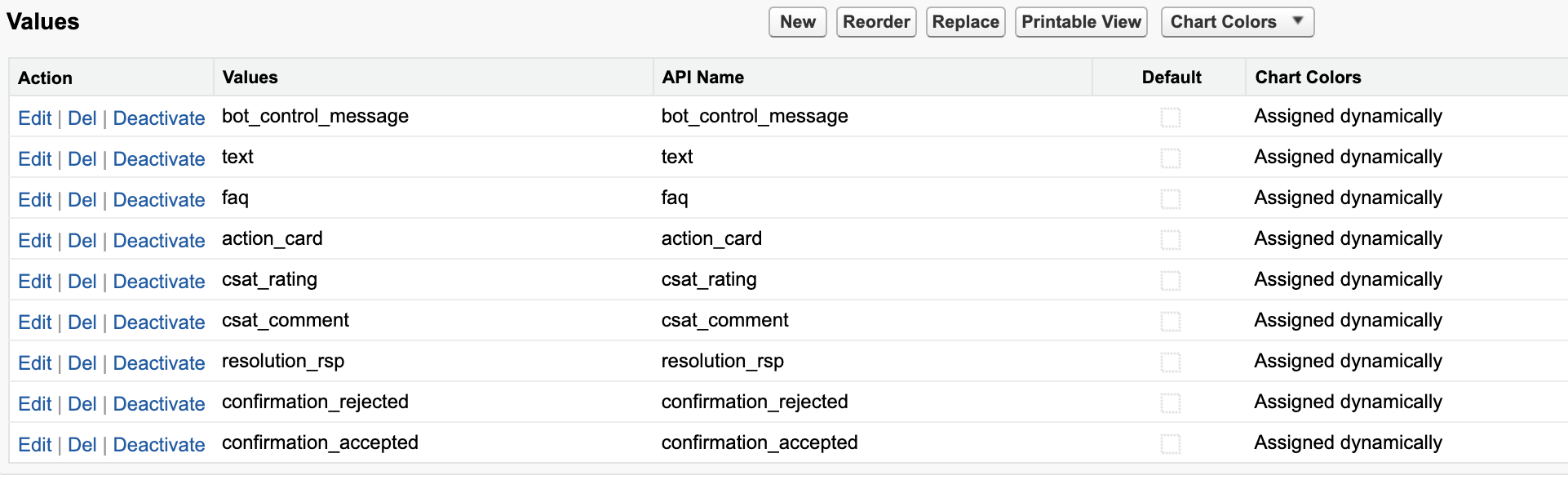Open the Printable View
1568x480 pixels.
(1081, 22)
